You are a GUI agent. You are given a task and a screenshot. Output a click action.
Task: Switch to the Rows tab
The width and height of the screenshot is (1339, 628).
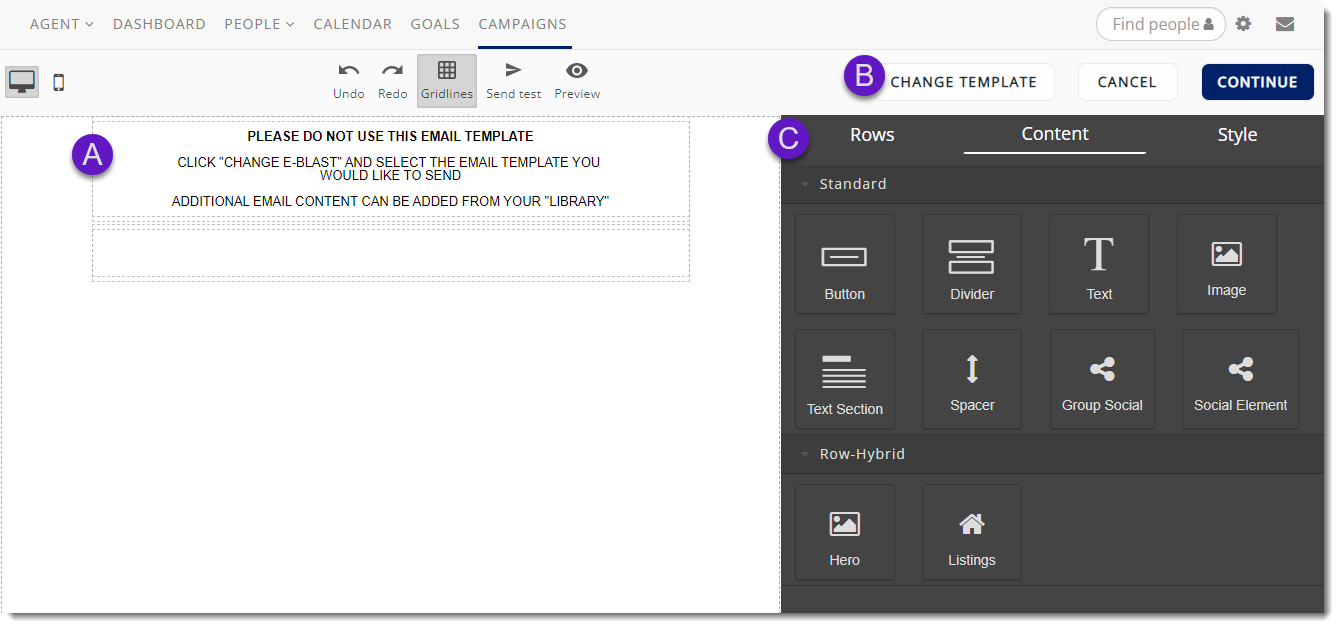[x=871, y=133]
